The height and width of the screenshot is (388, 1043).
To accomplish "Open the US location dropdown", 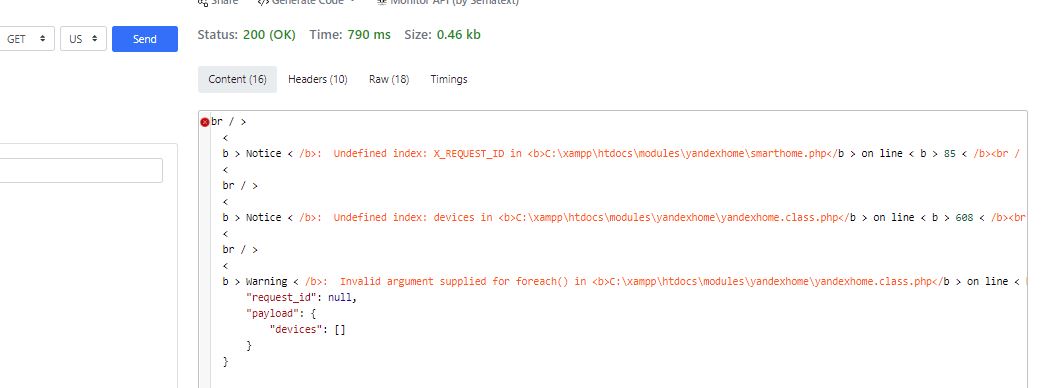I will [x=83, y=39].
